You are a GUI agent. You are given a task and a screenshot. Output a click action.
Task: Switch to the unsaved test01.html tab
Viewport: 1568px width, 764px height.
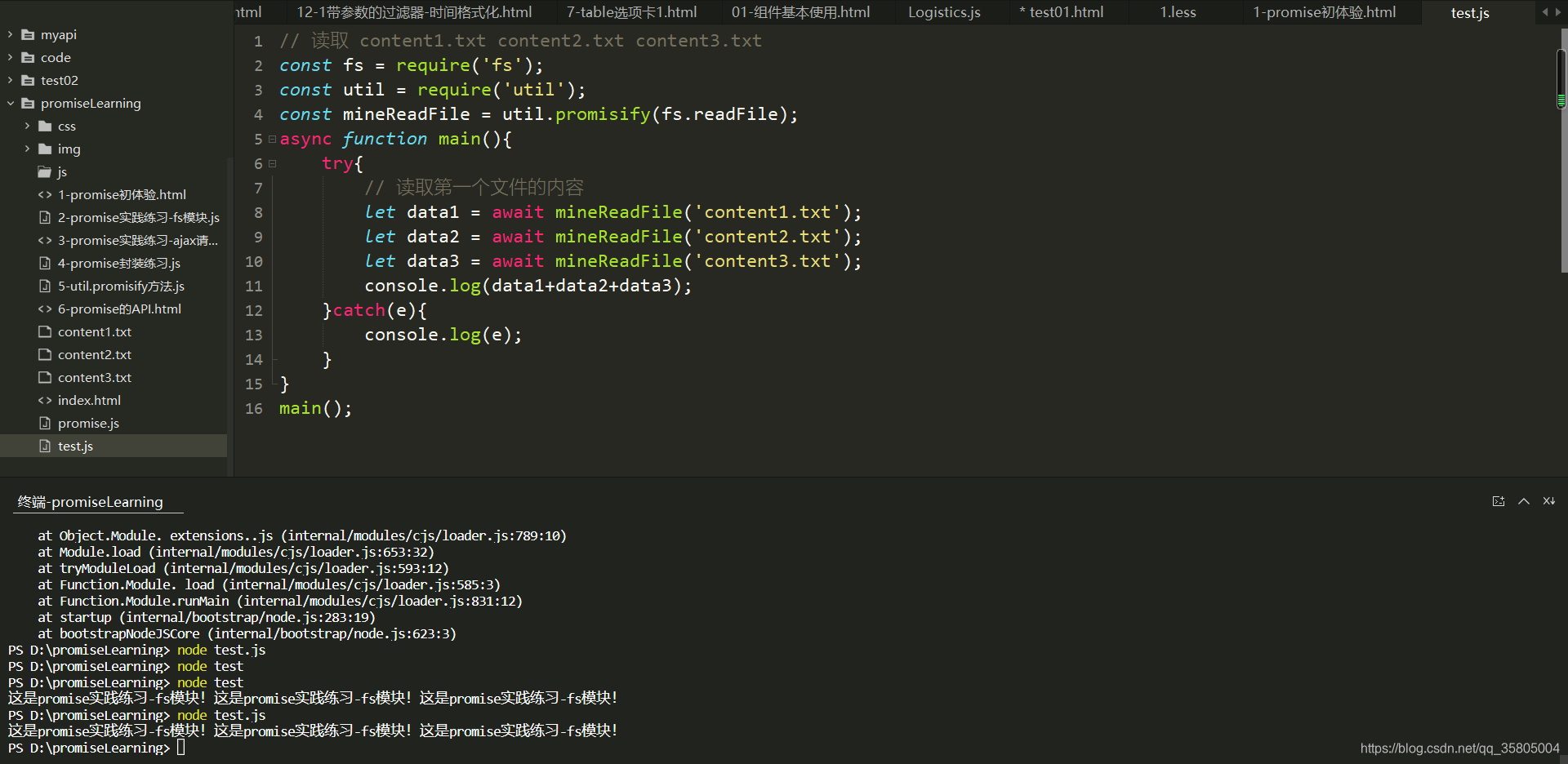[1061, 12]
